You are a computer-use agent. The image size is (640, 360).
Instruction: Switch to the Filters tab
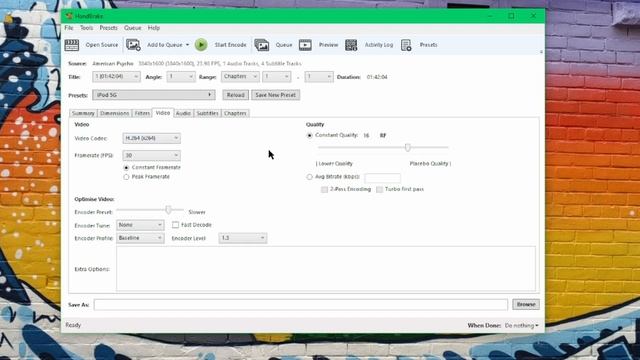pyautogui.click(x=142, y=113)
